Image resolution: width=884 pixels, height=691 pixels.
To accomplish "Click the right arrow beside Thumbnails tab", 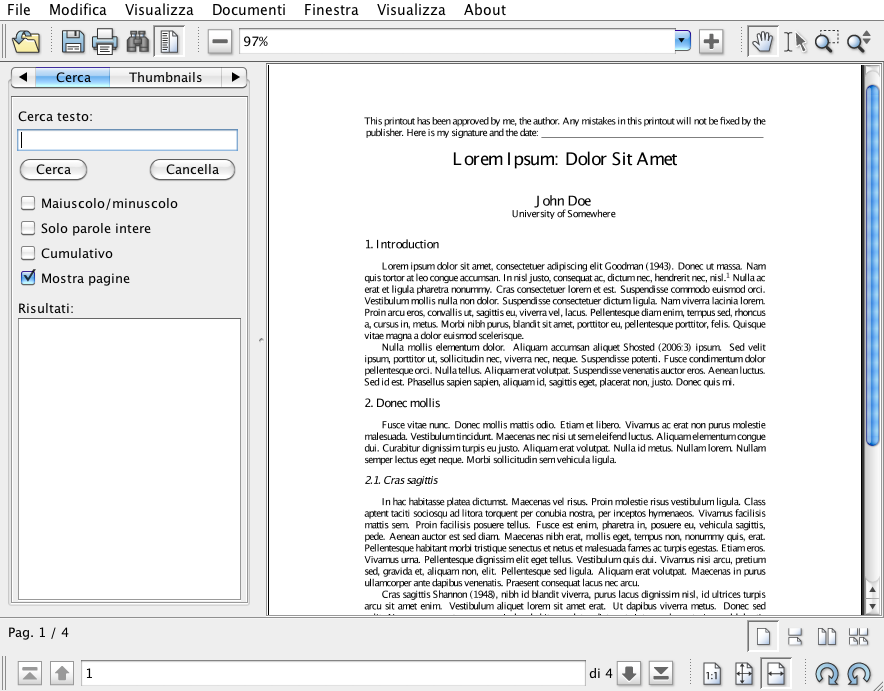I will point(236,77).
